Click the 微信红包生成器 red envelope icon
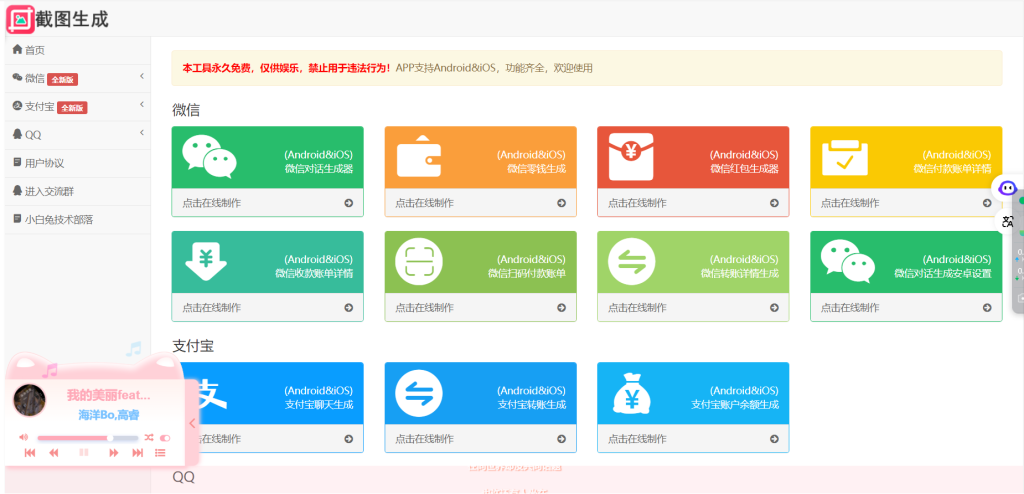 coord(631,157)
